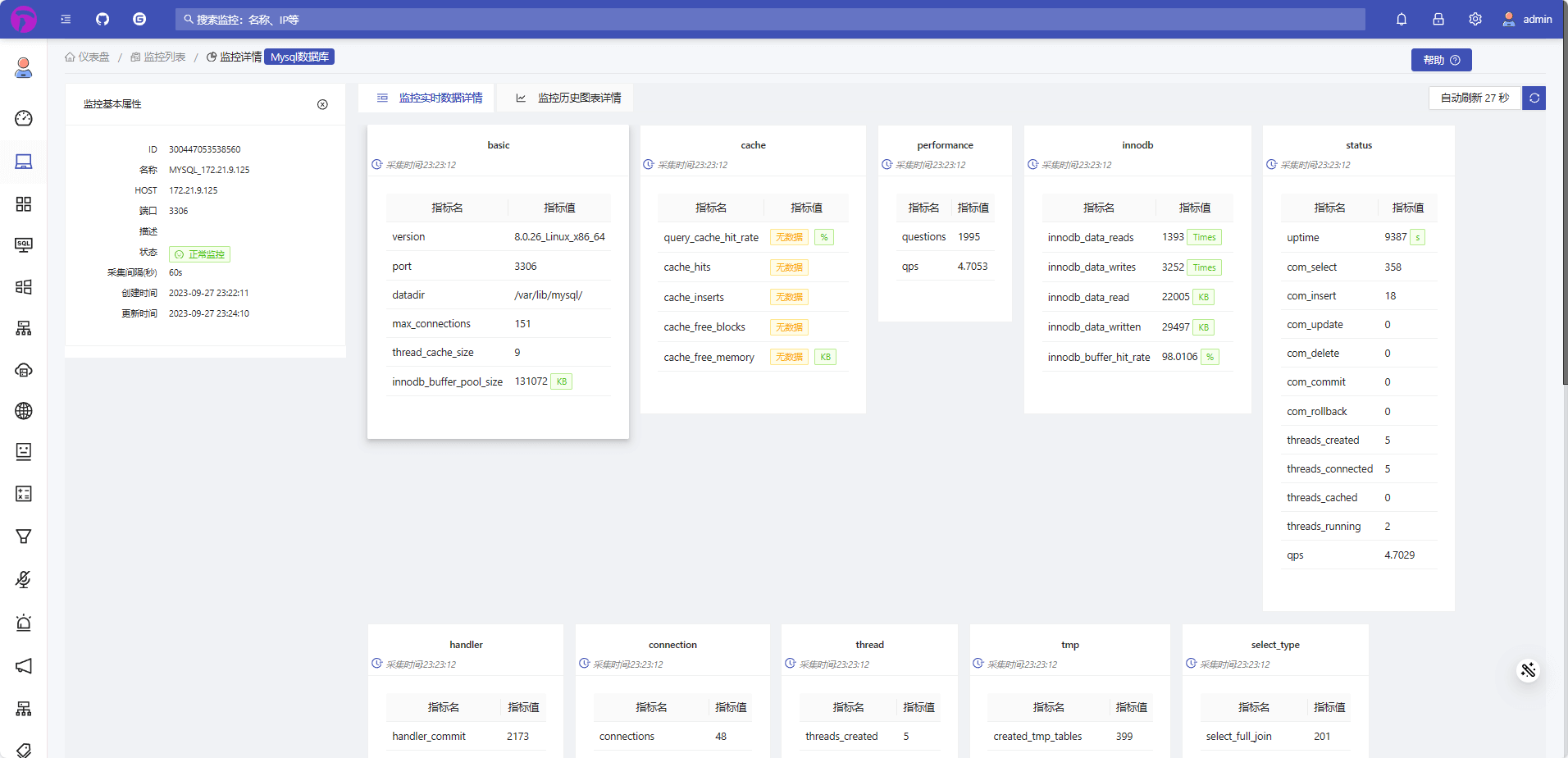Open the settings gear in top bar
1568x758 pixels.
pos(1475,19)
